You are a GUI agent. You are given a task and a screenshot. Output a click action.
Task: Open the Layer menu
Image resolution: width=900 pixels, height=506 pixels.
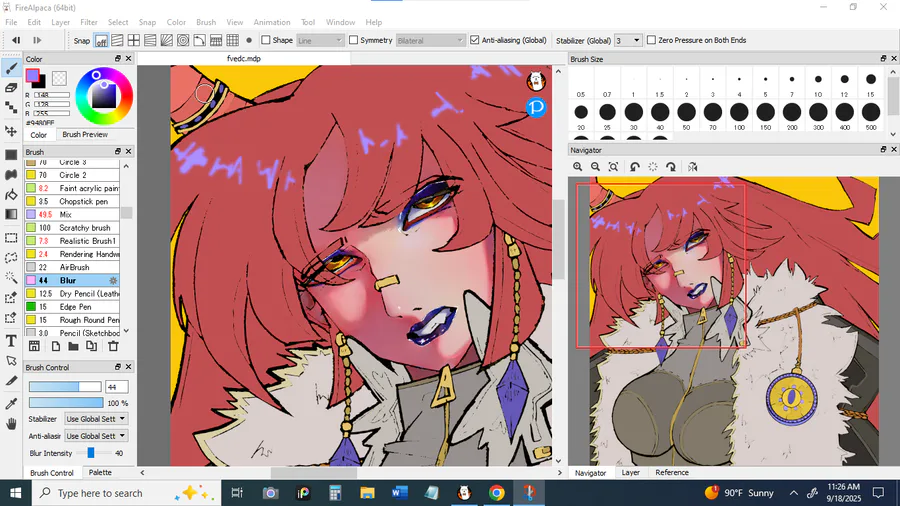point(60,22)
